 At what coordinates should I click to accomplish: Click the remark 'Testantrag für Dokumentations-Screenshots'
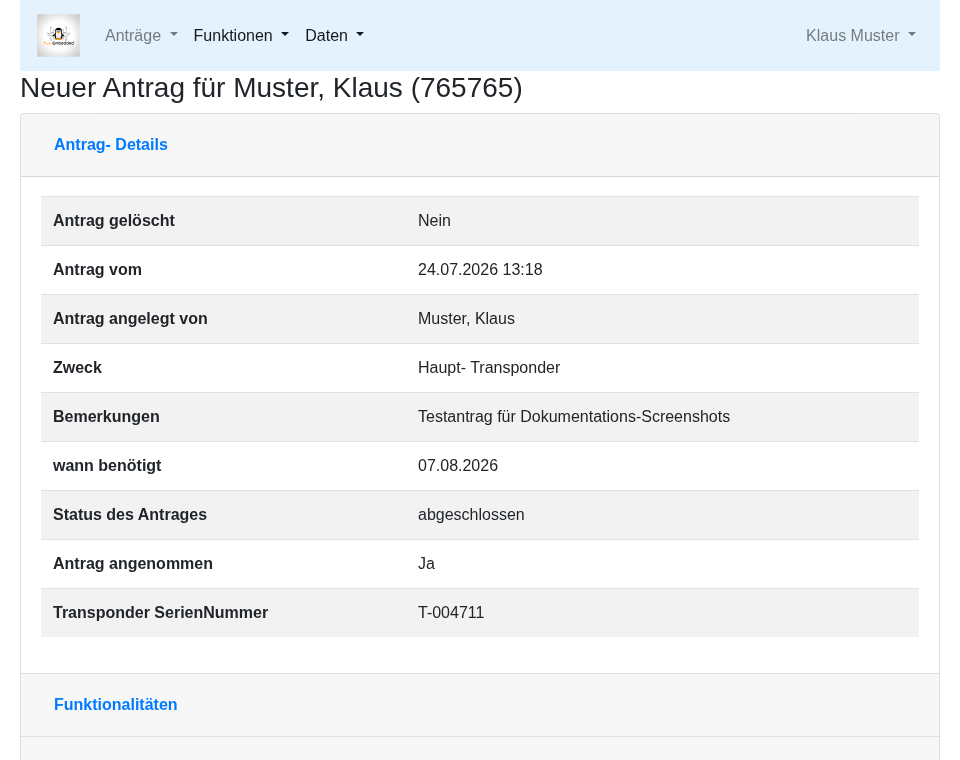(x=574, y=416)
